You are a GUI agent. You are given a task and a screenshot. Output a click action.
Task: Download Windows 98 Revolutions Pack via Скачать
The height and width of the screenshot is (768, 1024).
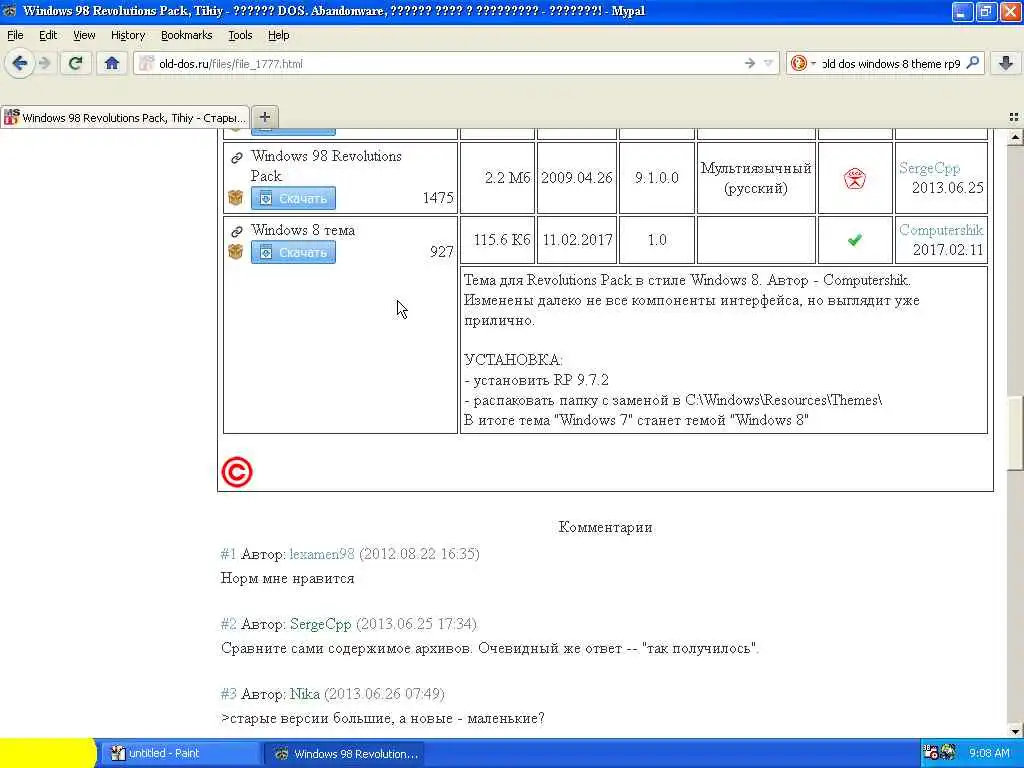pos(293,198)
